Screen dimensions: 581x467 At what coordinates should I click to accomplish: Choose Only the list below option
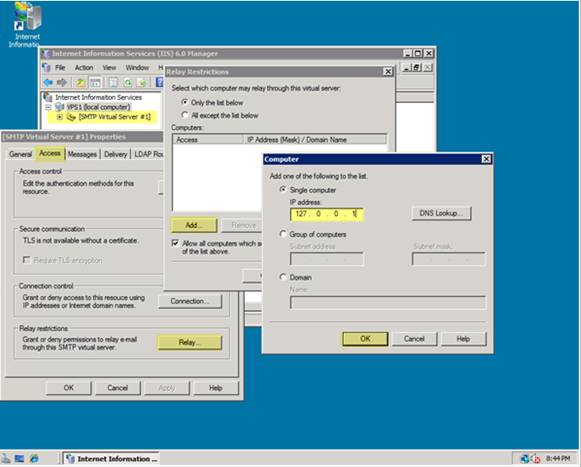click(184, 102)
